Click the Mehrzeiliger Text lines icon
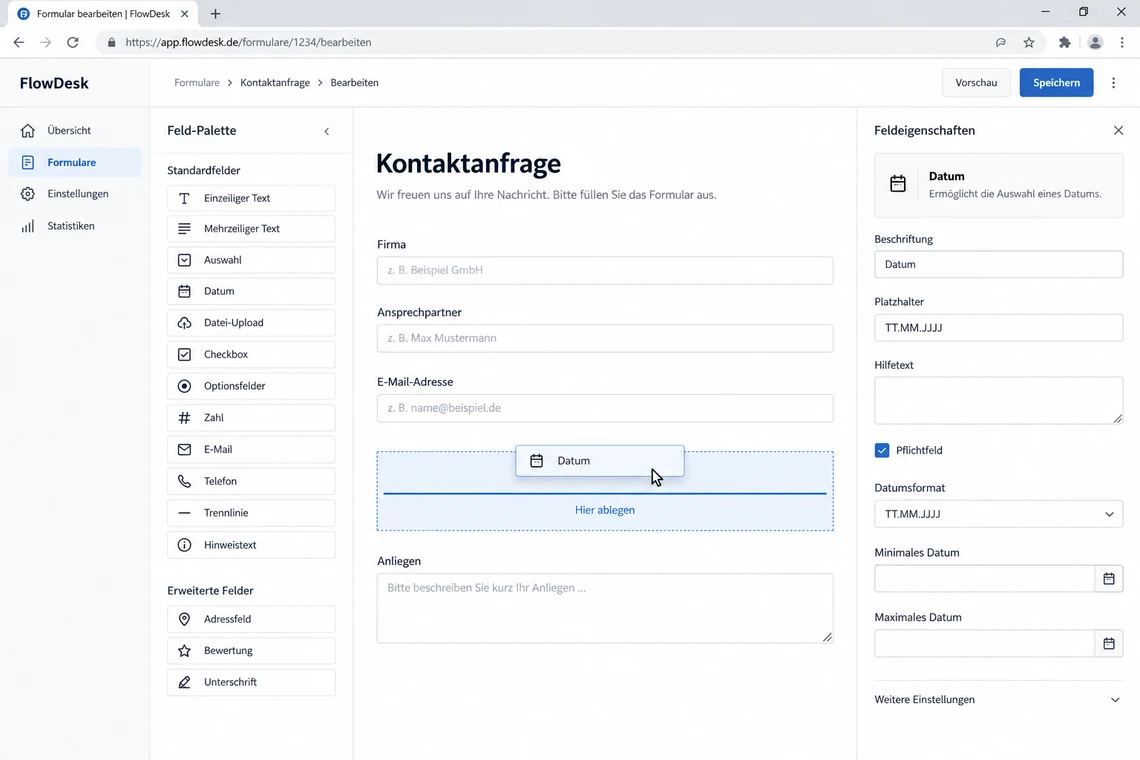 tap(184, 229)
